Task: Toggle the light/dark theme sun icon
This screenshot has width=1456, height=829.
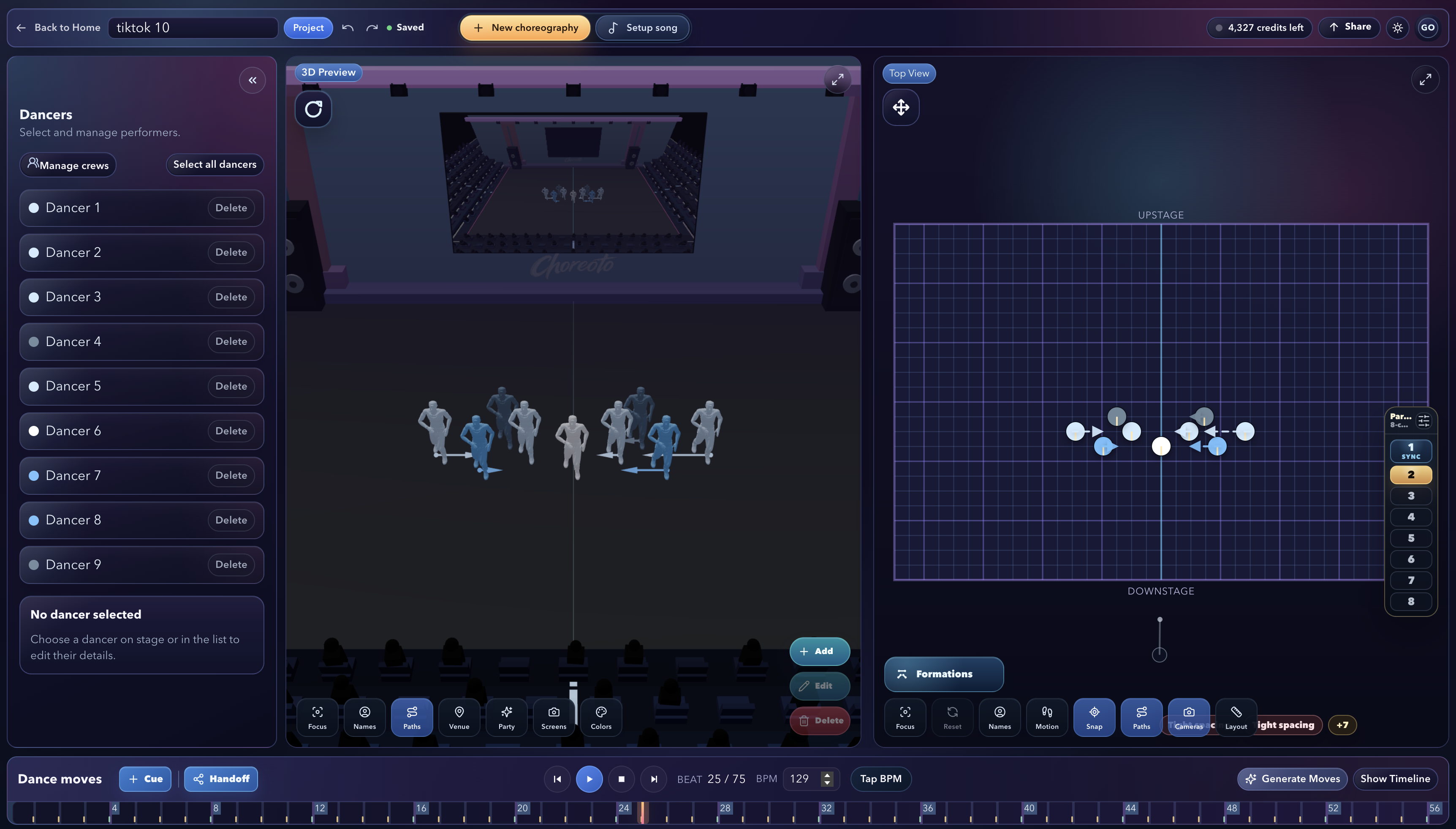Action: tap(1397, 27)
